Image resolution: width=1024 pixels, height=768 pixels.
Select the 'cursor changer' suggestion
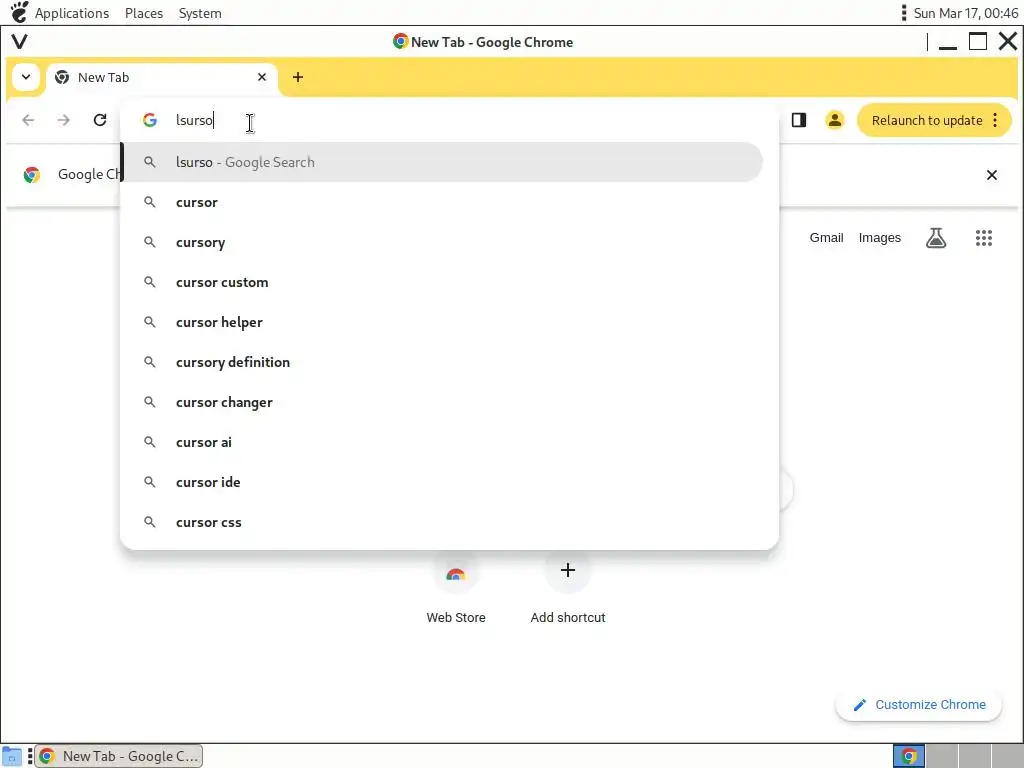pos(443,402)
